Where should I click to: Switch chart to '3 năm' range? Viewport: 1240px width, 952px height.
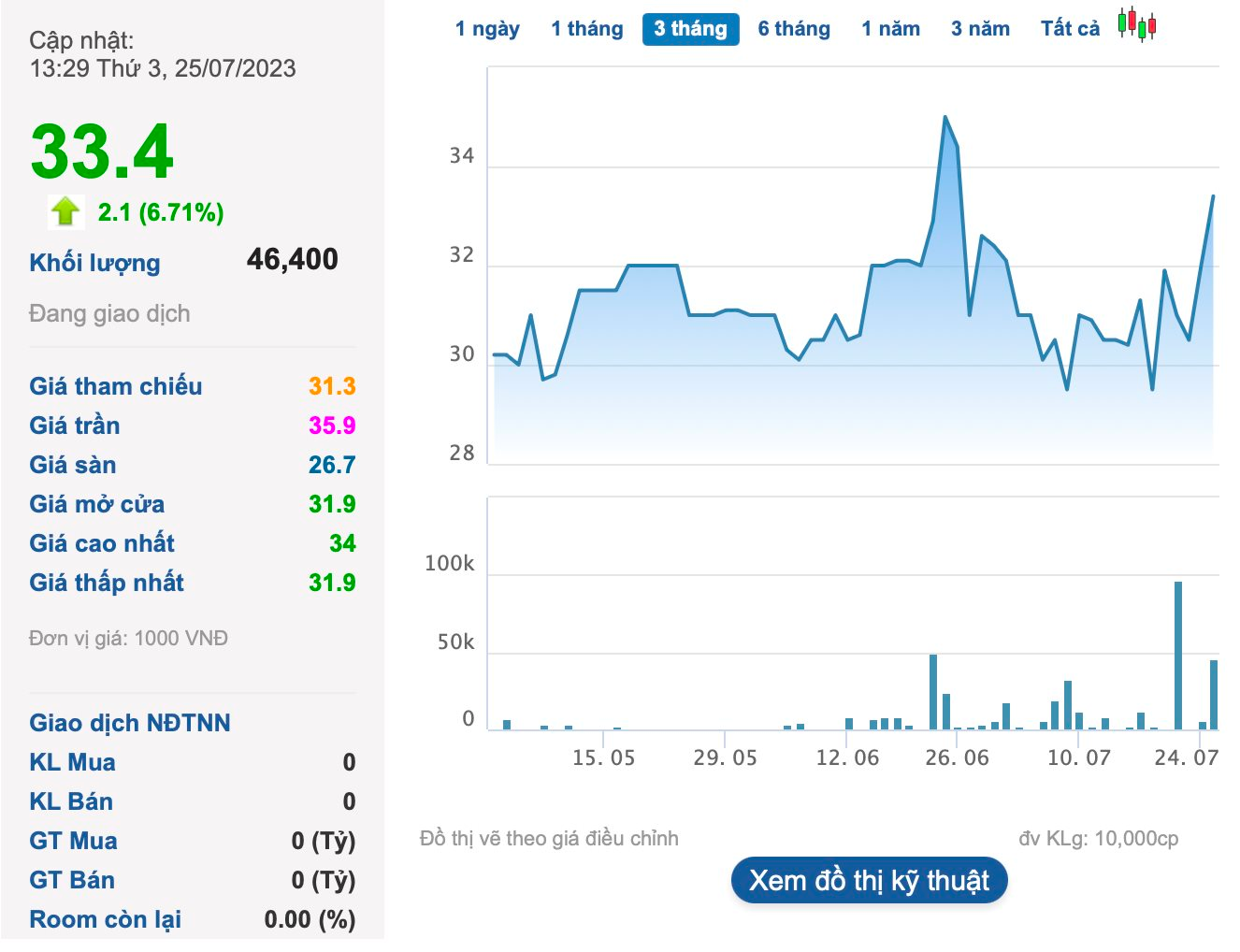(x=980, y=29)
